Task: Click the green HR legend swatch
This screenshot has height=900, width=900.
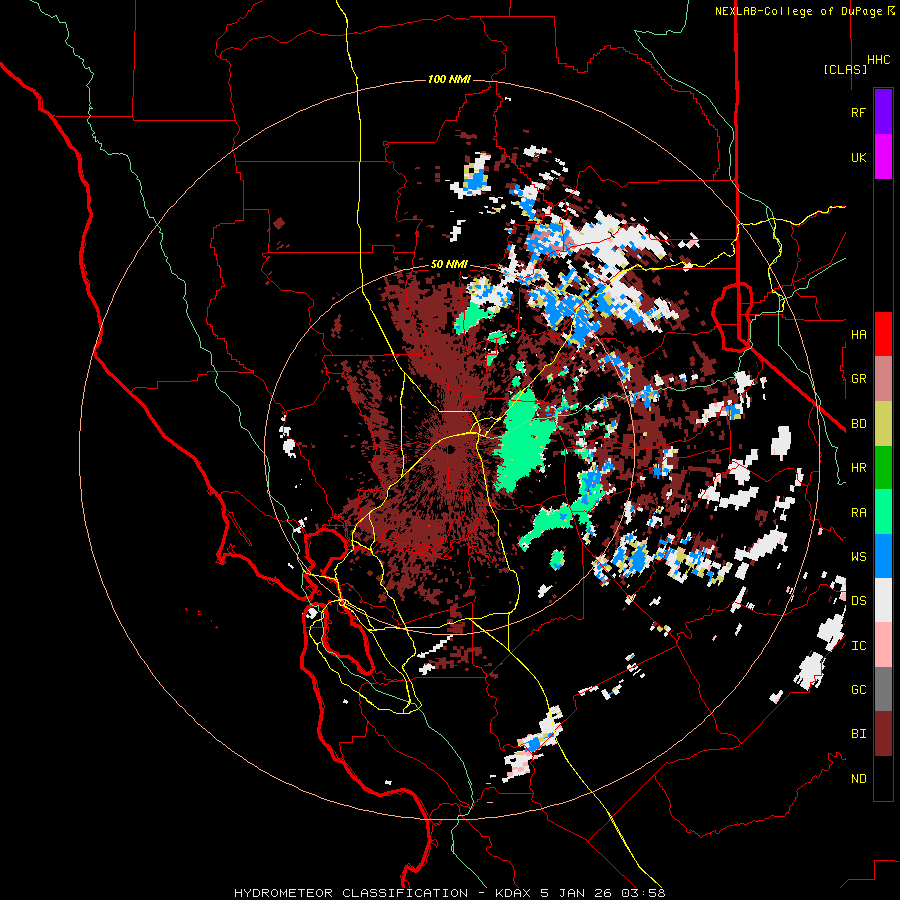Action: pyautogui.click(x=883, y=468)
